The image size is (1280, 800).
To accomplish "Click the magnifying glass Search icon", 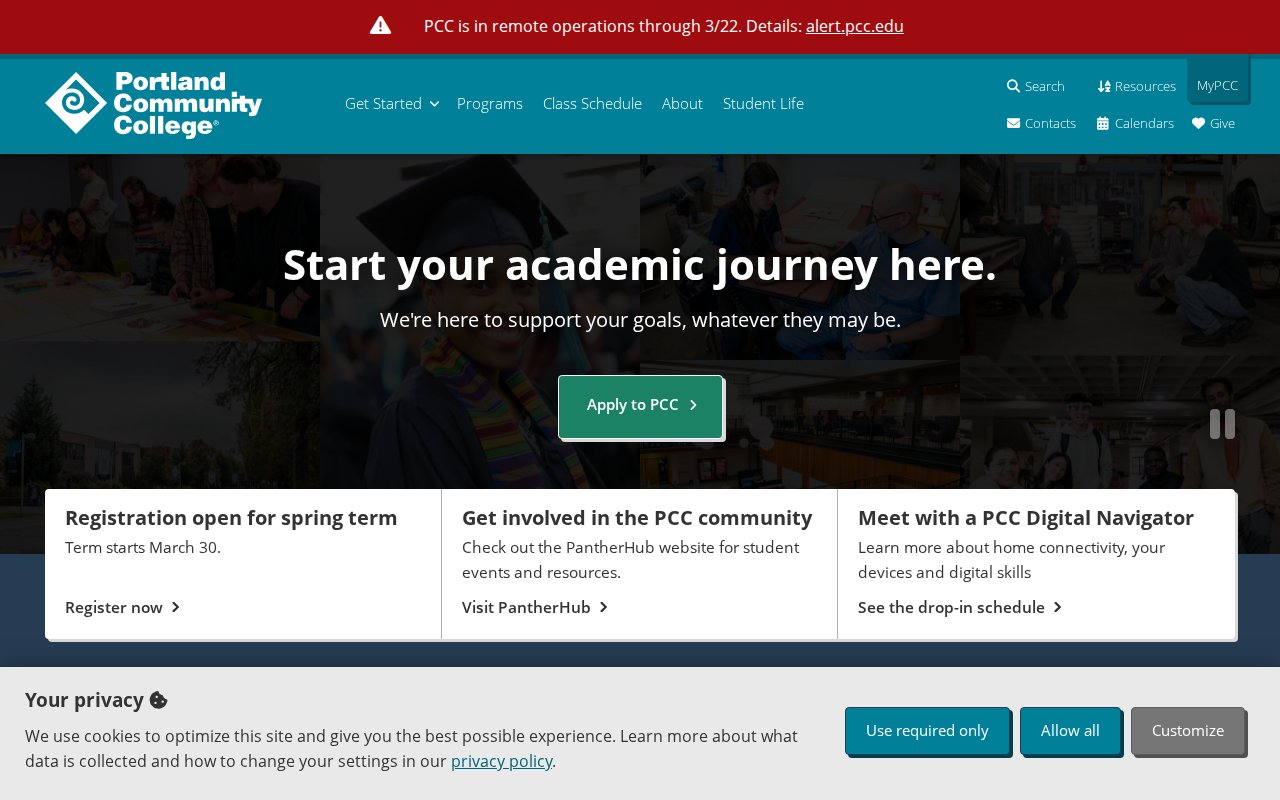I will click(x=1013, y=86).
